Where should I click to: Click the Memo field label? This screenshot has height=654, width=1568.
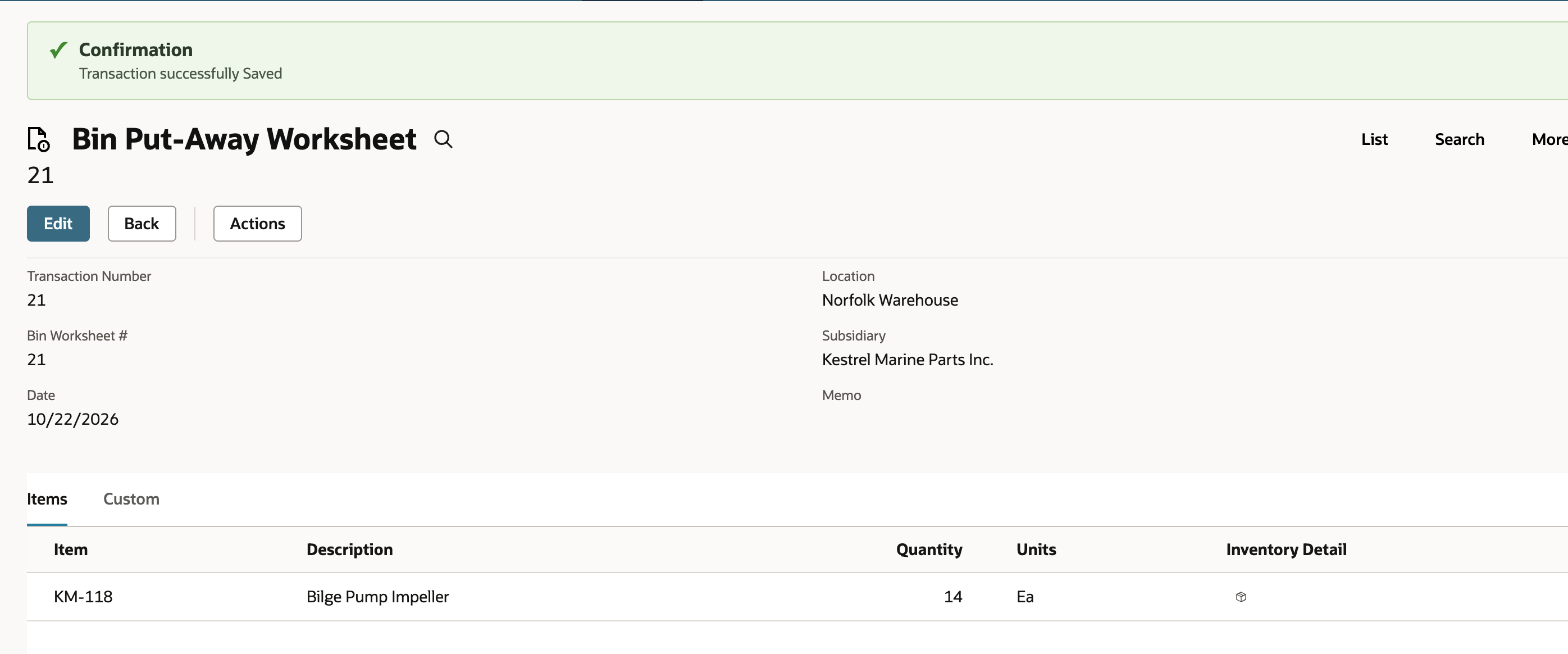pos(841,395)
